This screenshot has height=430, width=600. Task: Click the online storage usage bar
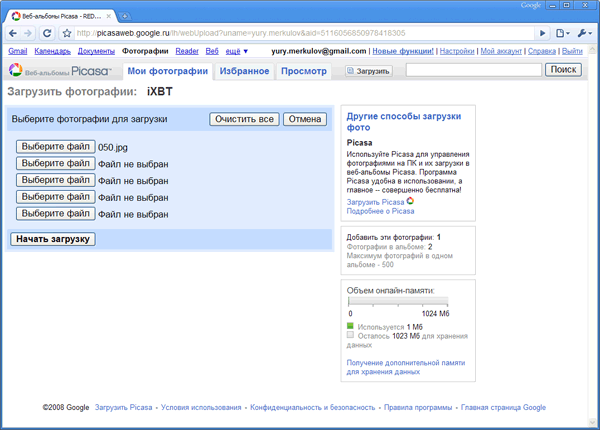coord(398,301)
